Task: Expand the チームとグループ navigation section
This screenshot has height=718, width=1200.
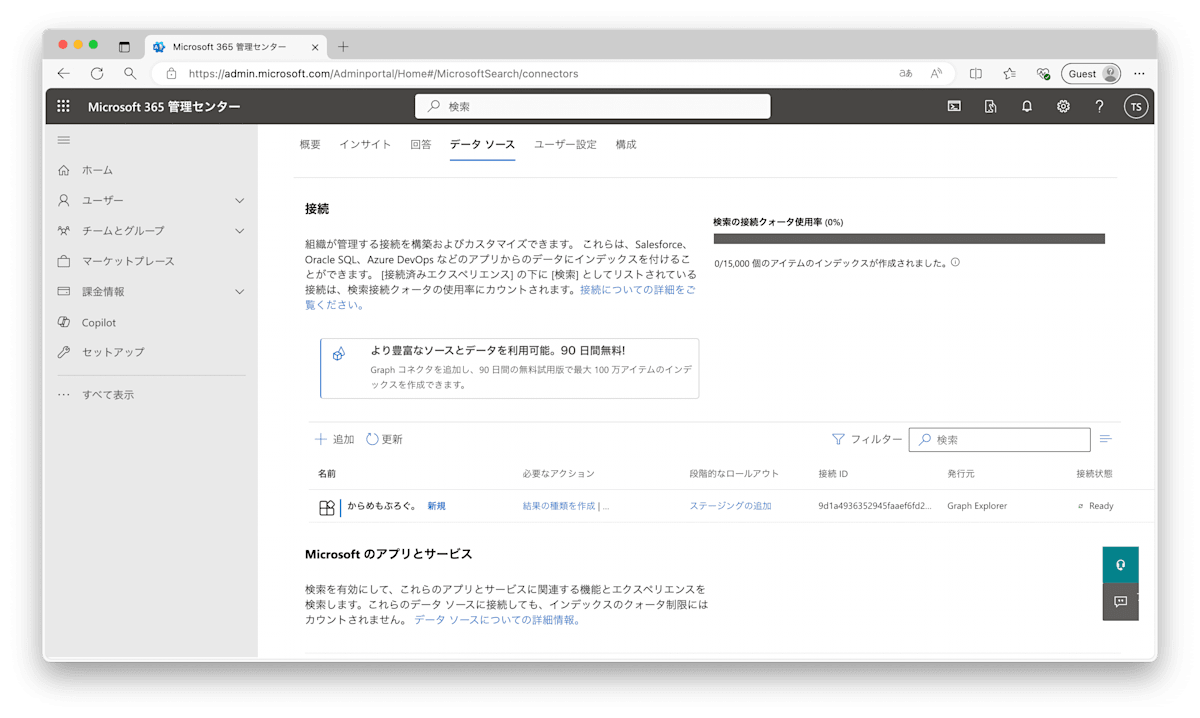Action: tap(239, 231)
